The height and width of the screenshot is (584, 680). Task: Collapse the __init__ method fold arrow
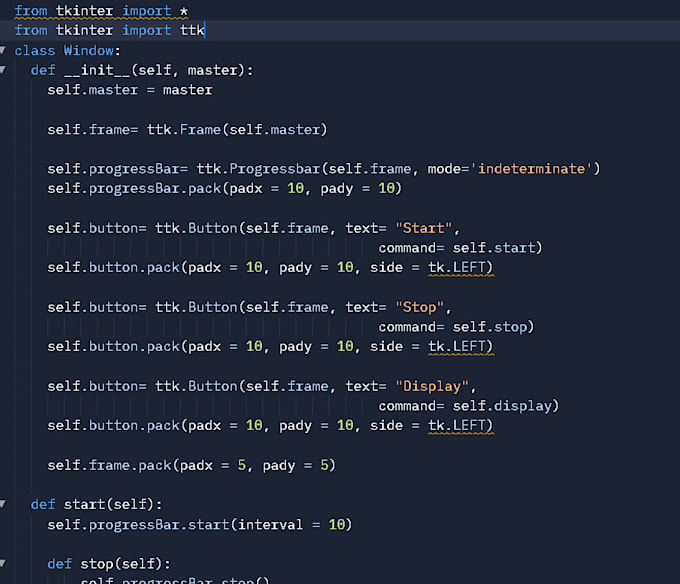click(5, 71)
